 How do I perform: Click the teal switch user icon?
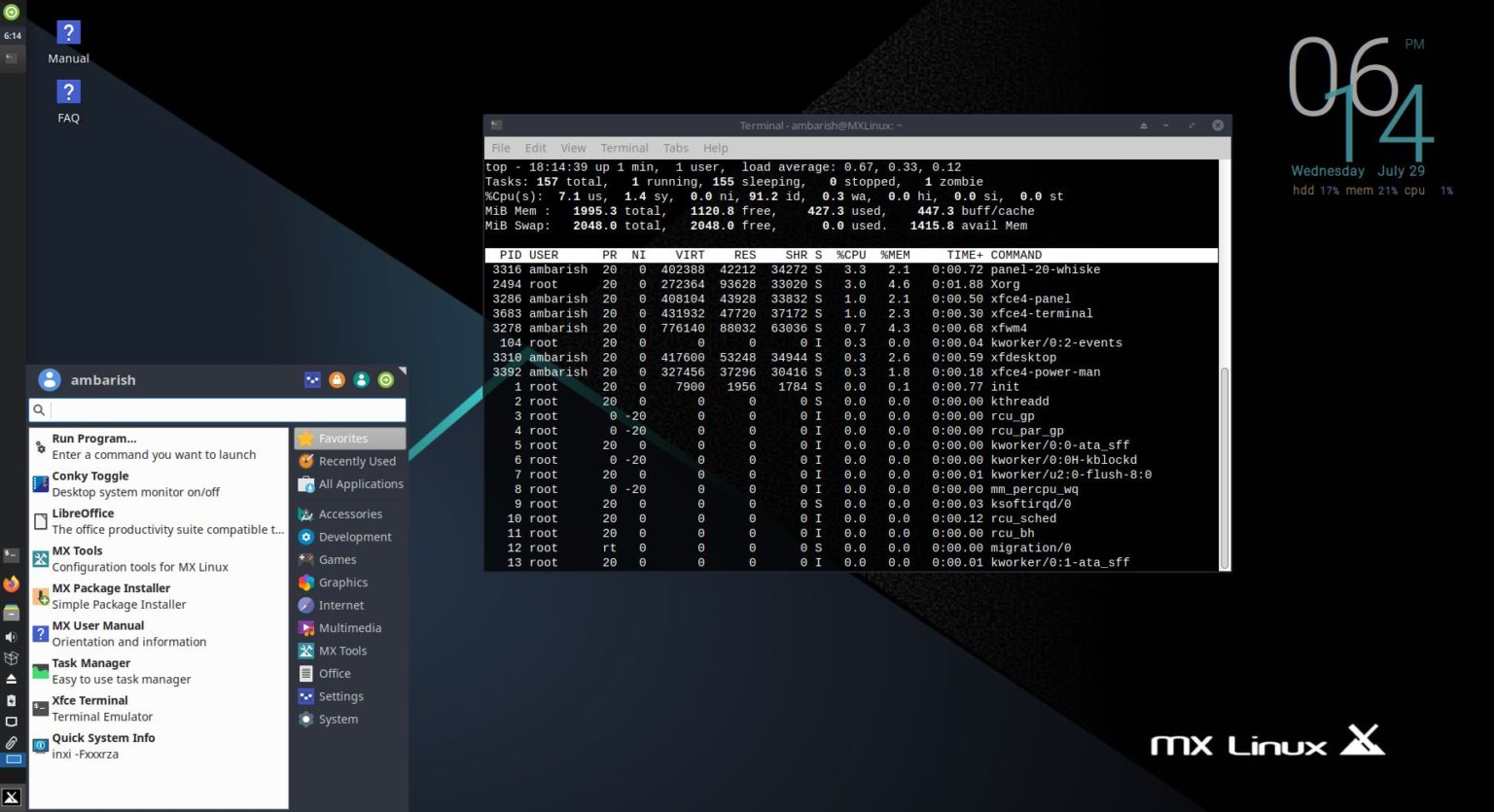pyautogui.click(x=361, y=380)
